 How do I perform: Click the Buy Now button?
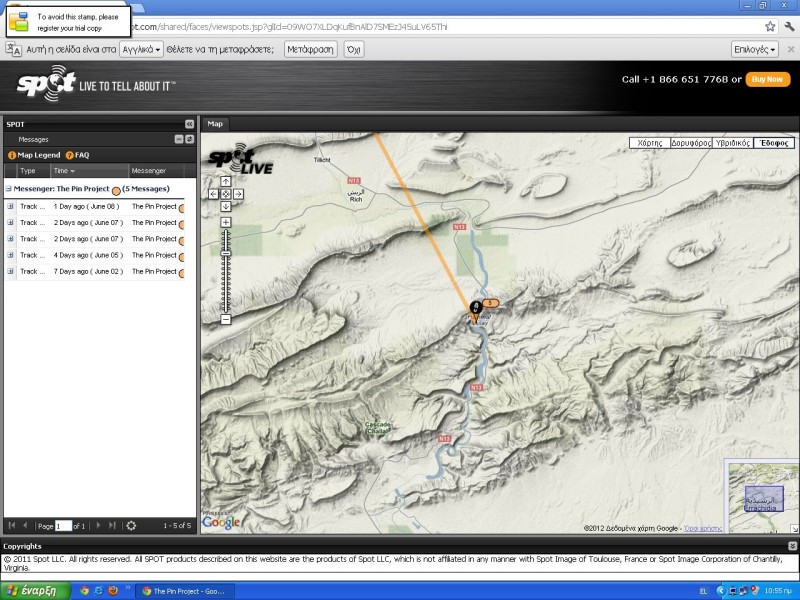click(767, 80)
